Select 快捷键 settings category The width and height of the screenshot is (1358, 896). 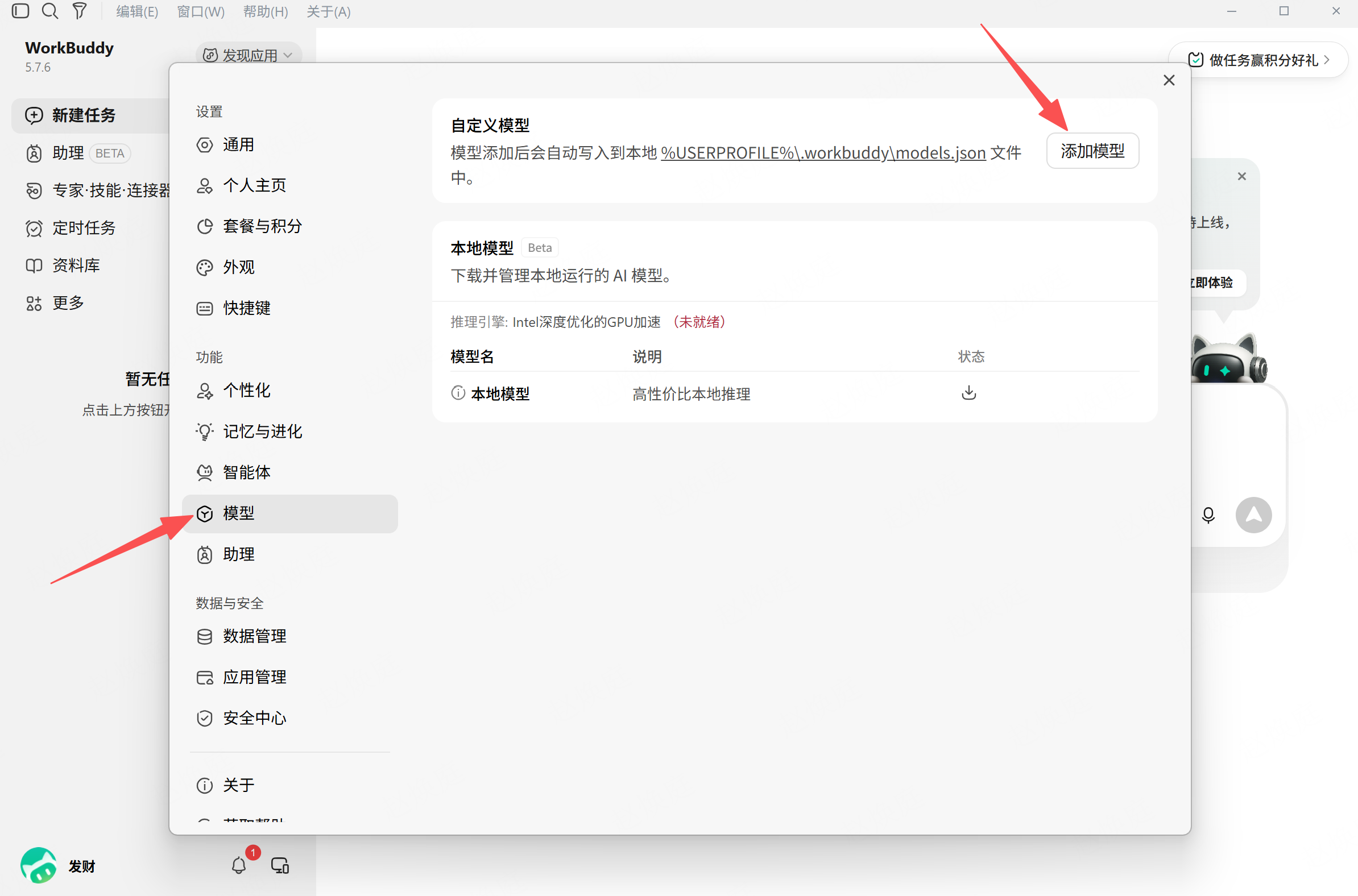[x=290, y=309]
